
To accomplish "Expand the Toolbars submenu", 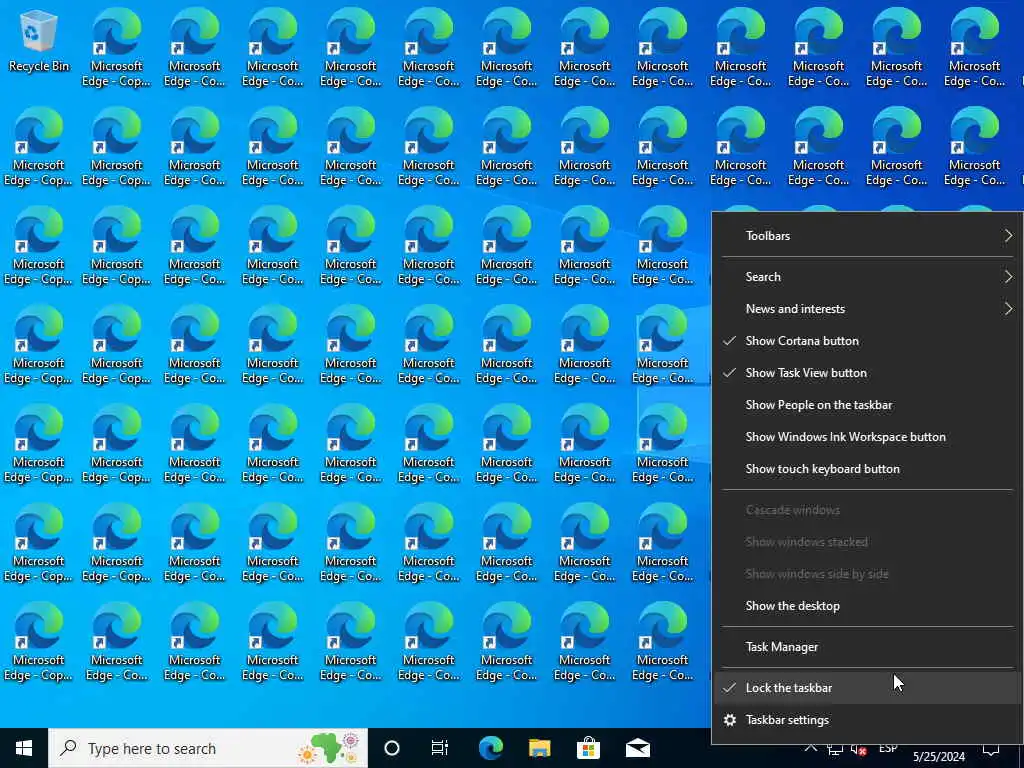I will tap(867, 236).
